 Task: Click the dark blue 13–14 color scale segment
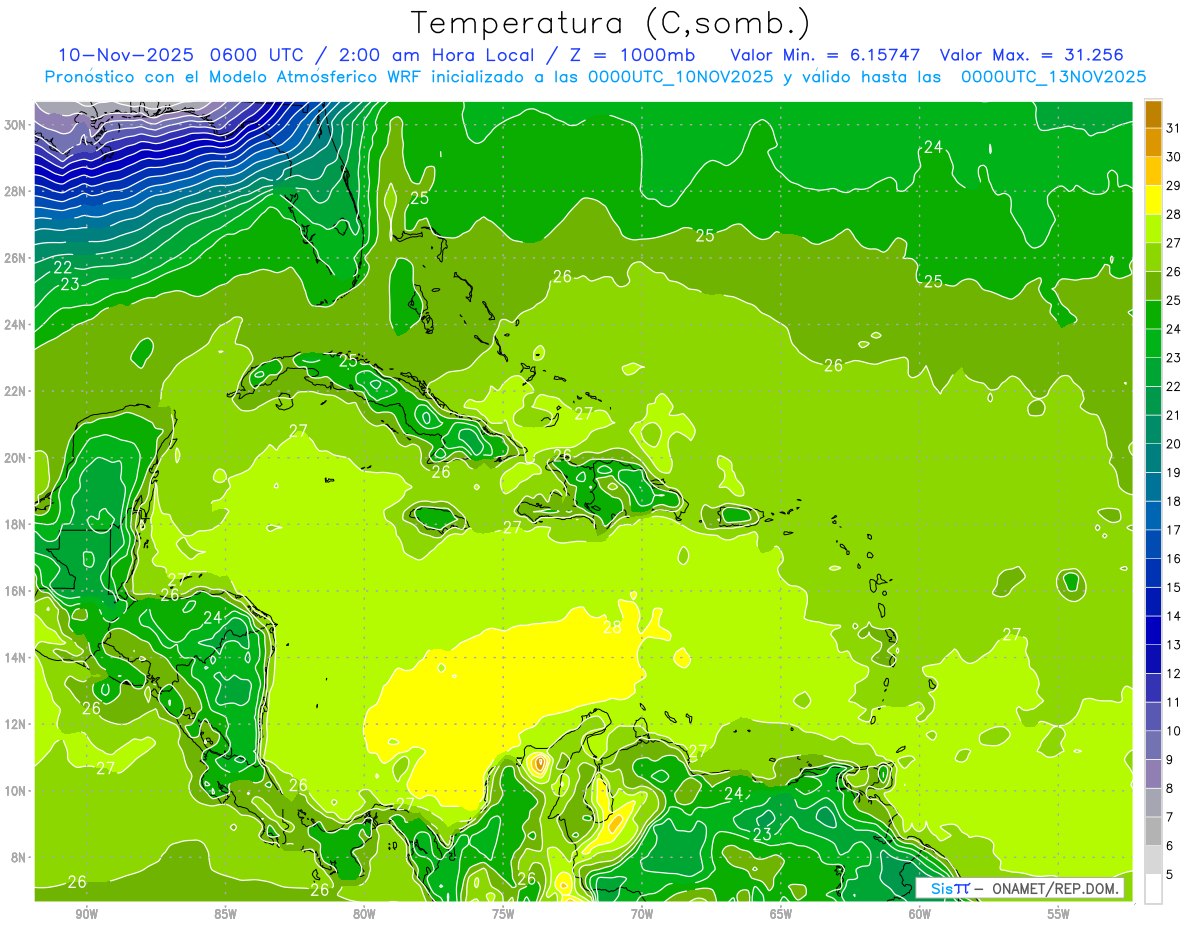[1153, 631]
